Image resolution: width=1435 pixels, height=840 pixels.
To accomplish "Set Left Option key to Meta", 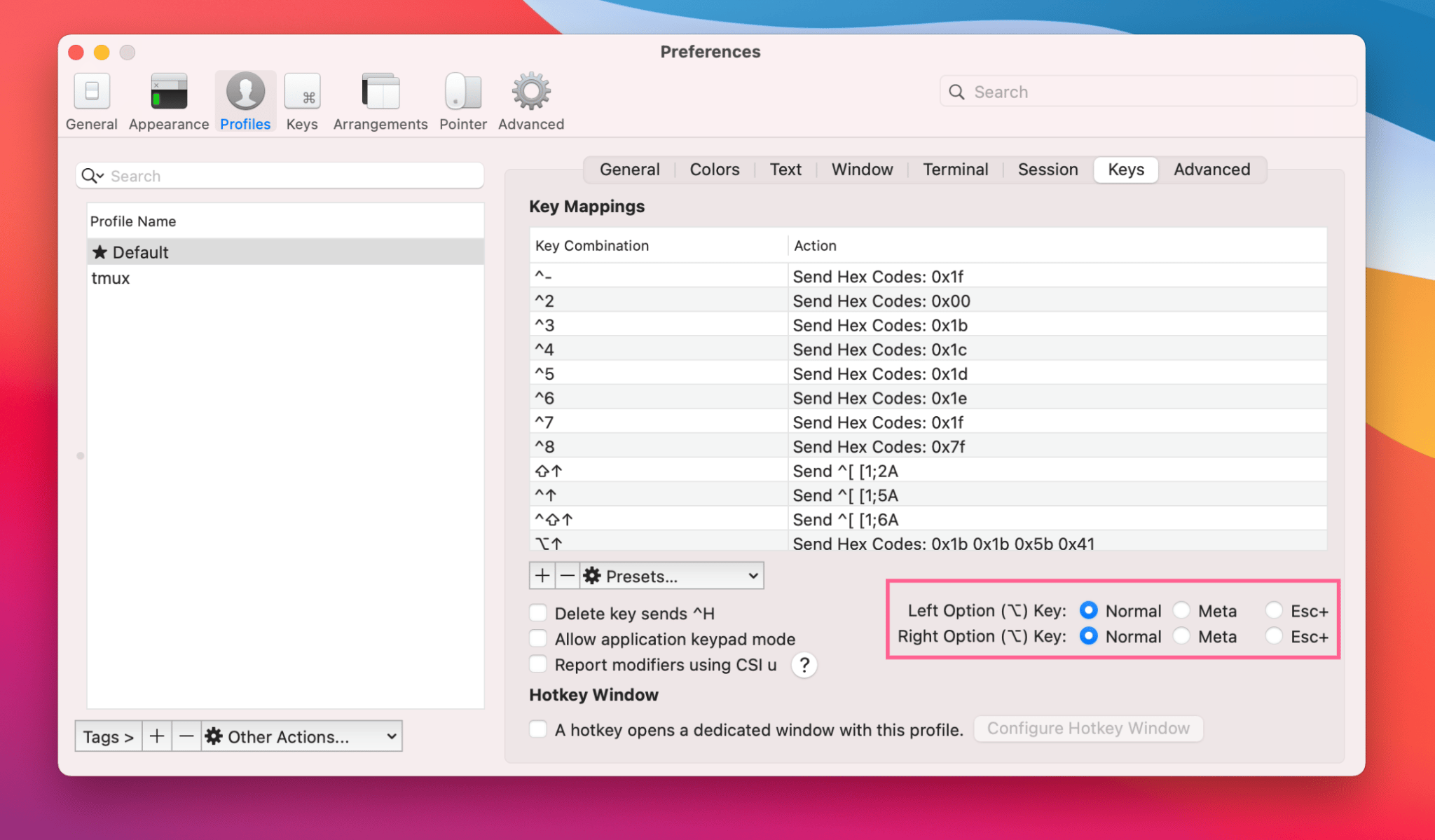I will [1182, 611].
